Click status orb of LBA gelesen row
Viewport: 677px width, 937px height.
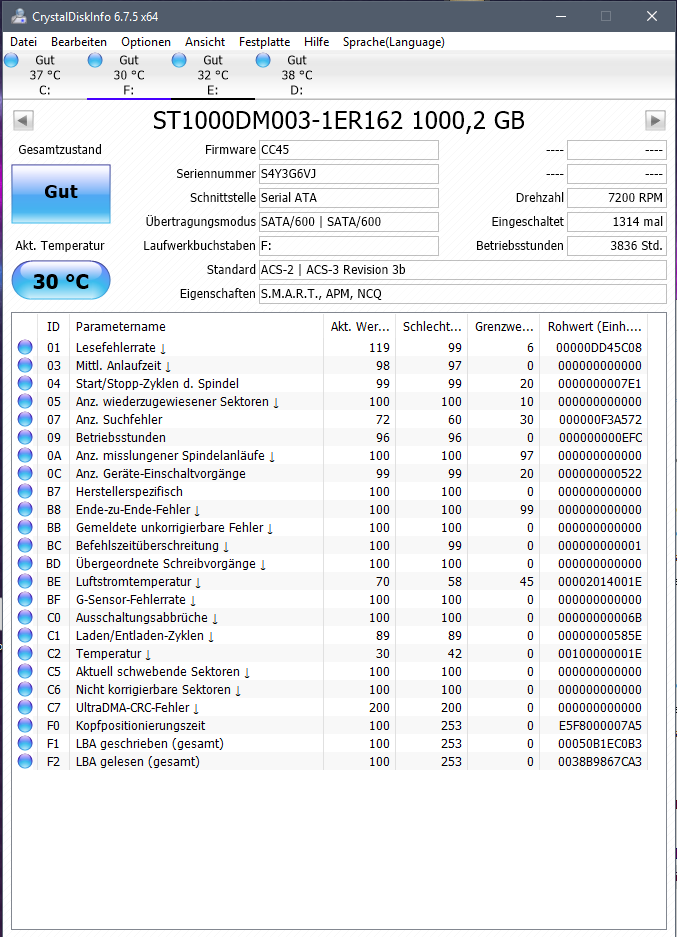tap(25, 761)
